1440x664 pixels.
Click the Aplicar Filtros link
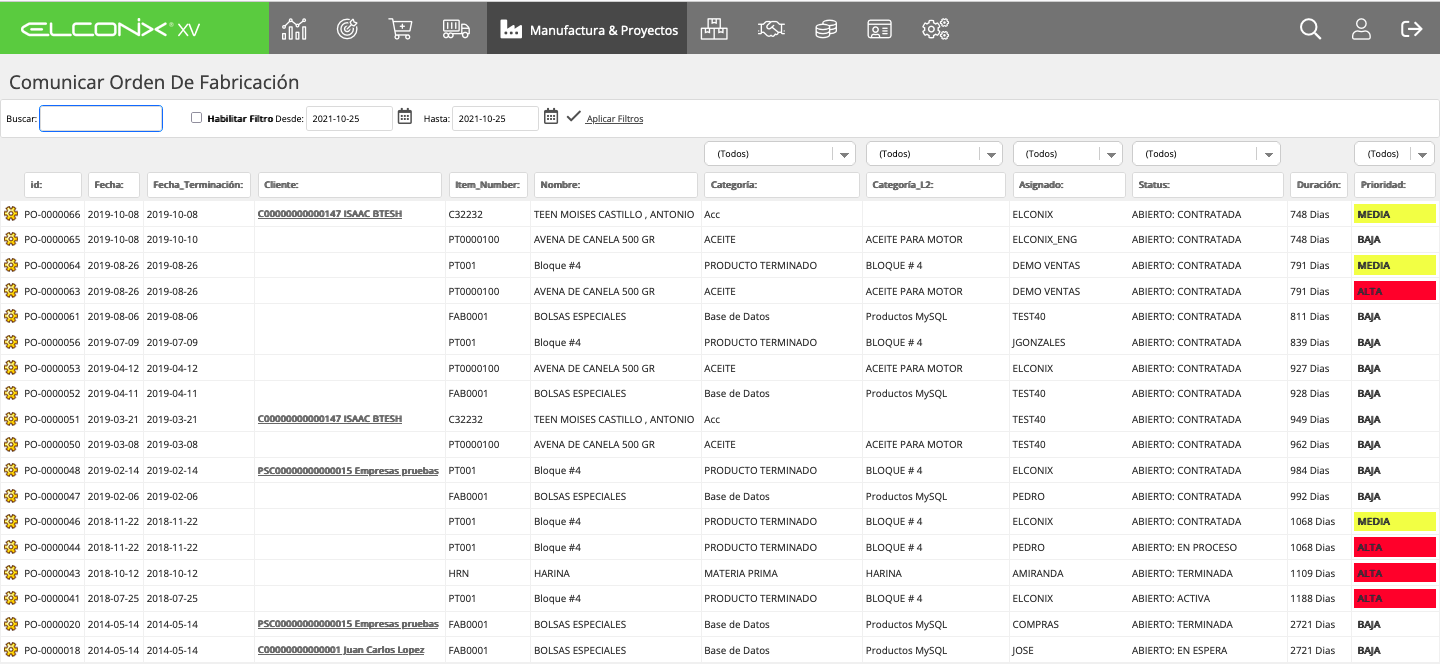point(614,119)
